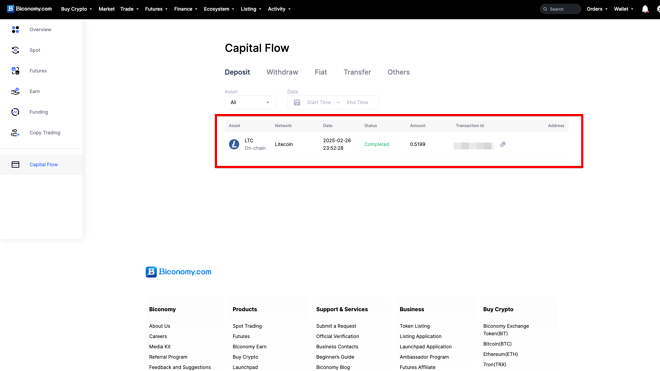
Task: Open the Buy Crypto menu dropdown
Action: (76, 9)
